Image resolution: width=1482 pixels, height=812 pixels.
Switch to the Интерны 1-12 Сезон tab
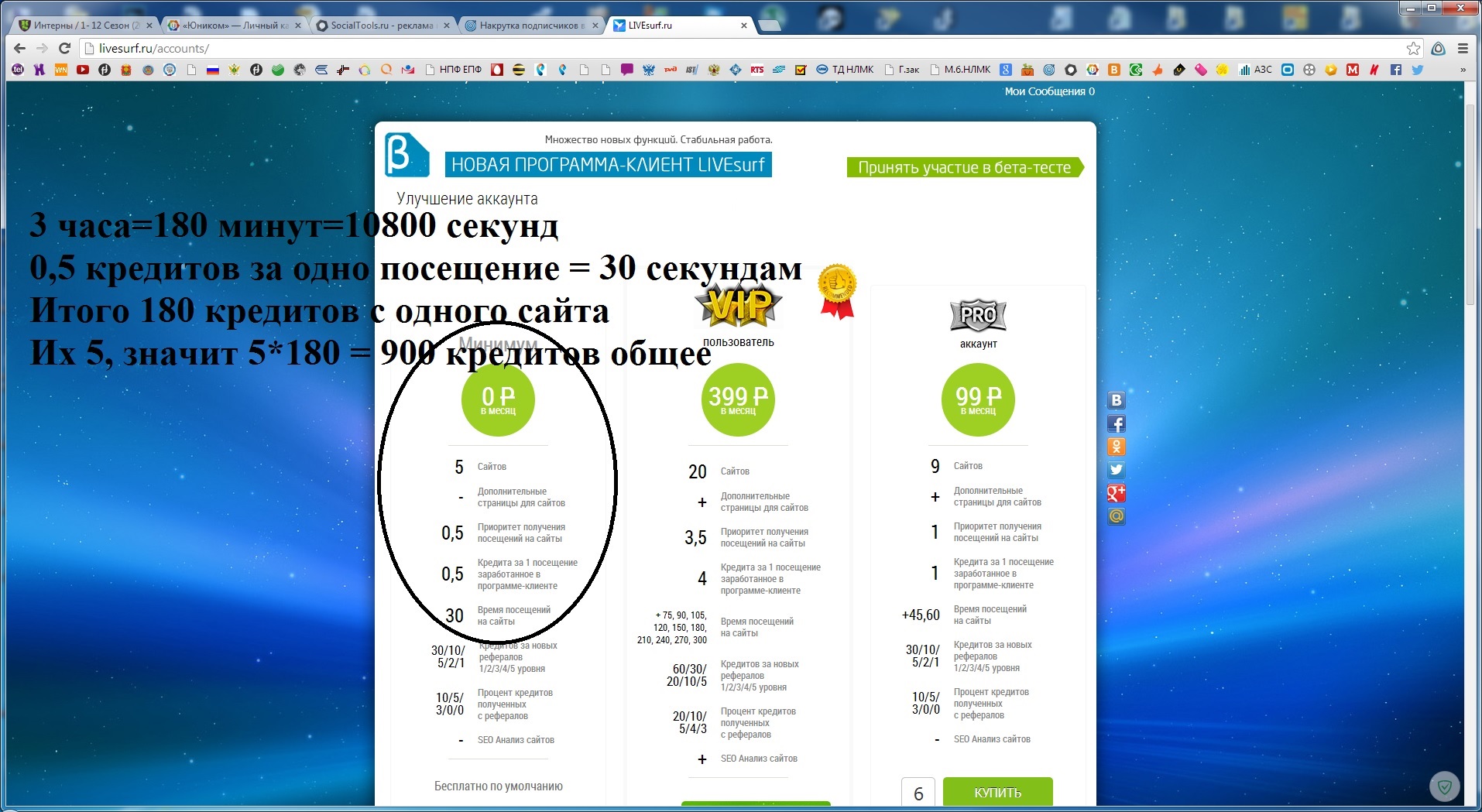[x=87, y=25]
